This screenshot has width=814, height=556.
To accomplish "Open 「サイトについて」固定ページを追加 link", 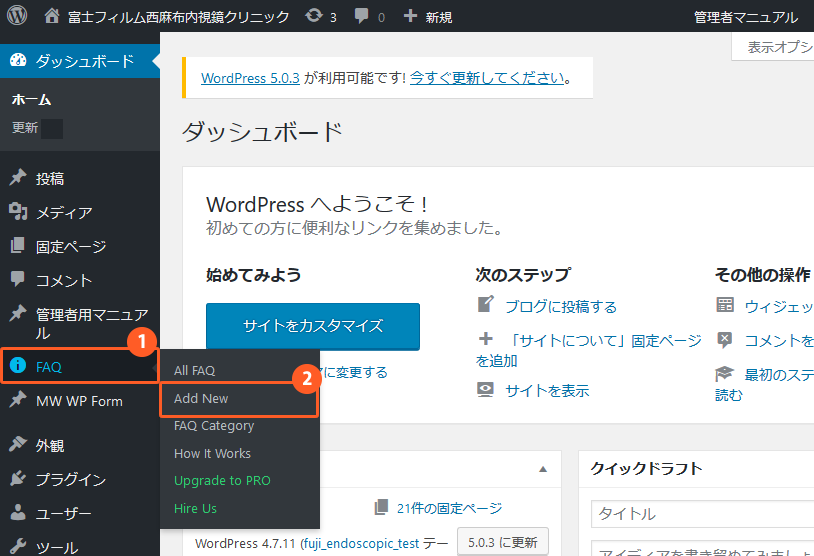I will [589, 350].
